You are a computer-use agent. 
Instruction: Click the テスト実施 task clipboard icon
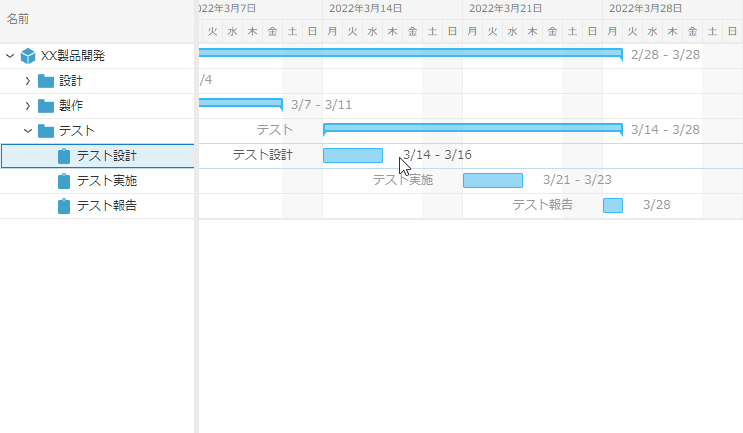65,181
